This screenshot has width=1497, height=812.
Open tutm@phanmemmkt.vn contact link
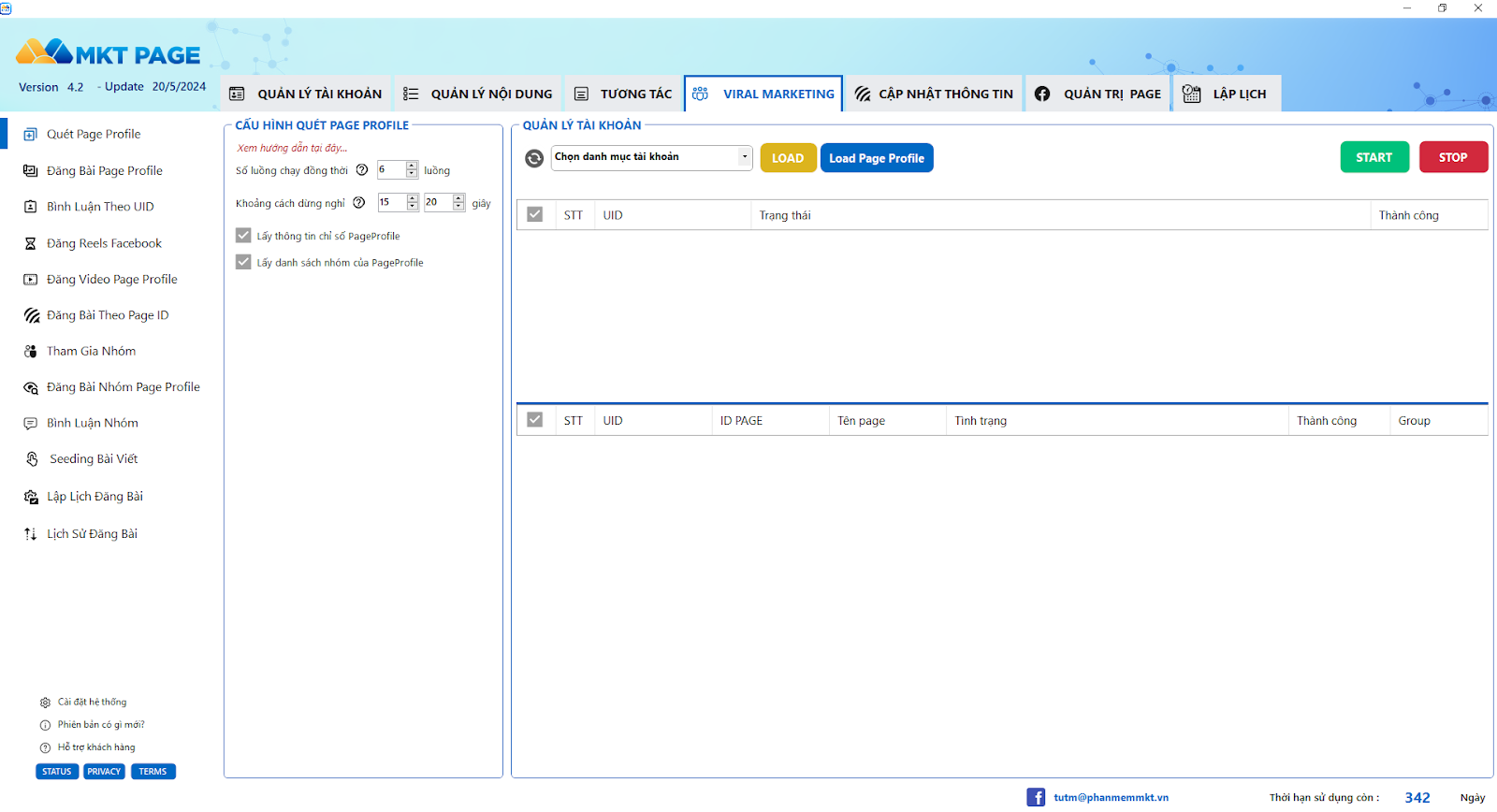tap(1111, 797)
